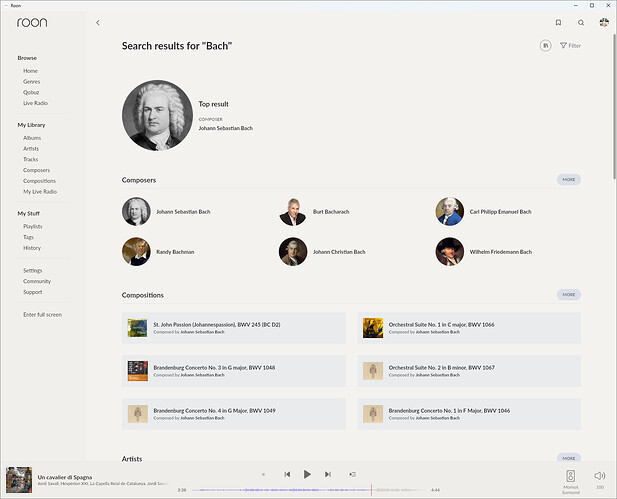617x499 pixels.
Task: Skip to the next track
Action: pos(329,474)
